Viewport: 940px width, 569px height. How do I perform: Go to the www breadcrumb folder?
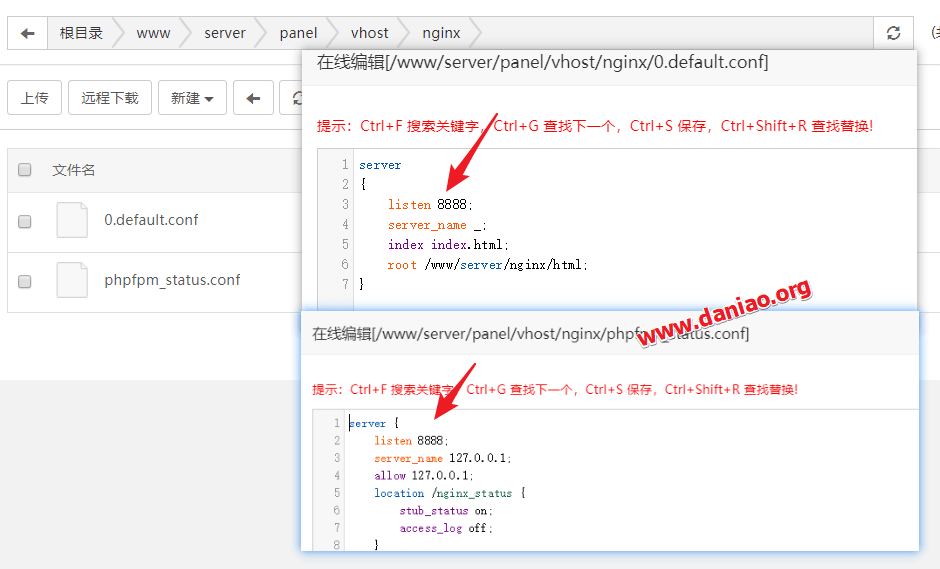click(x=153, y=33)
